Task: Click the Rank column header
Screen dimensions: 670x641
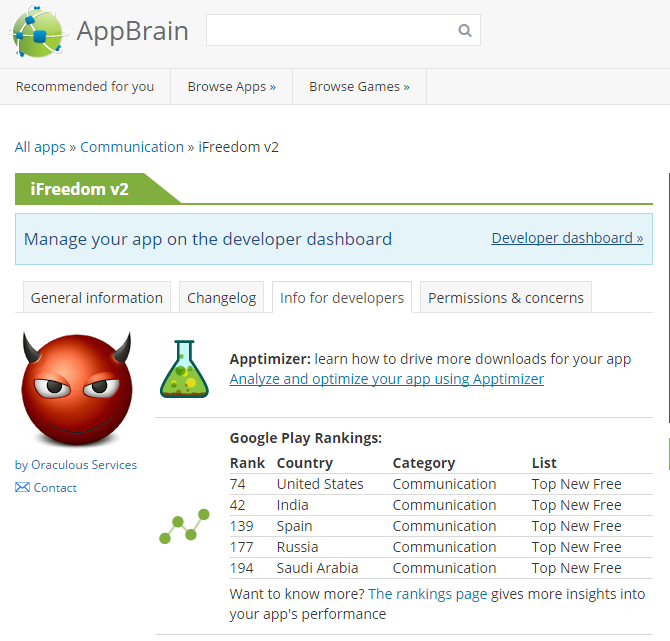Action: tap(247, 463)
